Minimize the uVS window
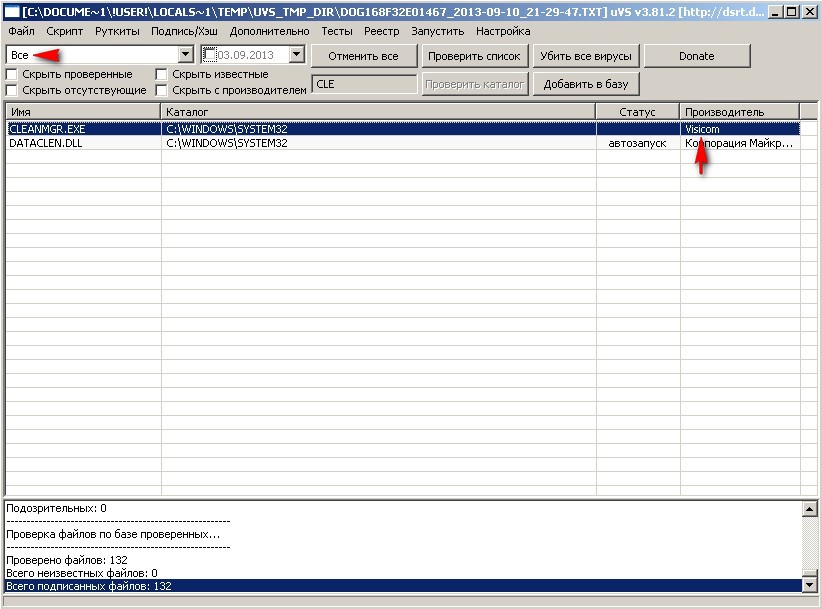The height and width of the screenshot is (609, 822). (x=776, y=12)
